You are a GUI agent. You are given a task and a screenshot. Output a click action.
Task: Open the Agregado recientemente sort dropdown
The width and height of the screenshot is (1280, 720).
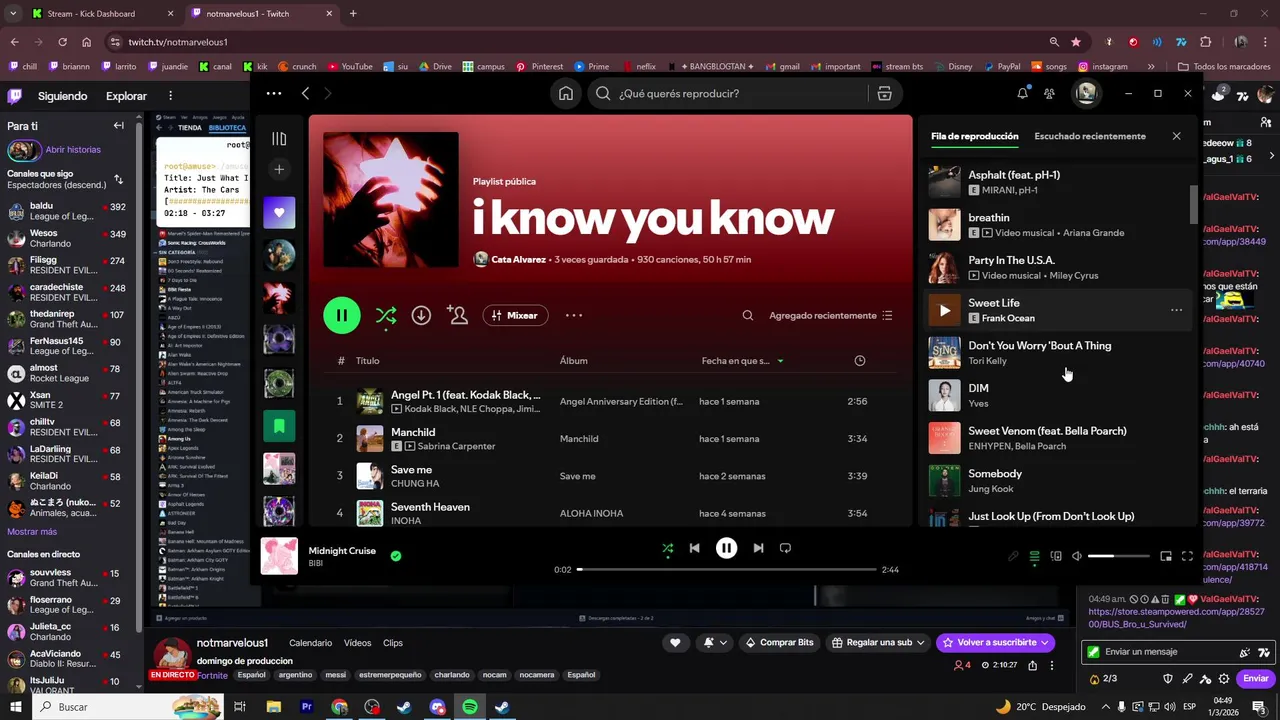[830, 315]
